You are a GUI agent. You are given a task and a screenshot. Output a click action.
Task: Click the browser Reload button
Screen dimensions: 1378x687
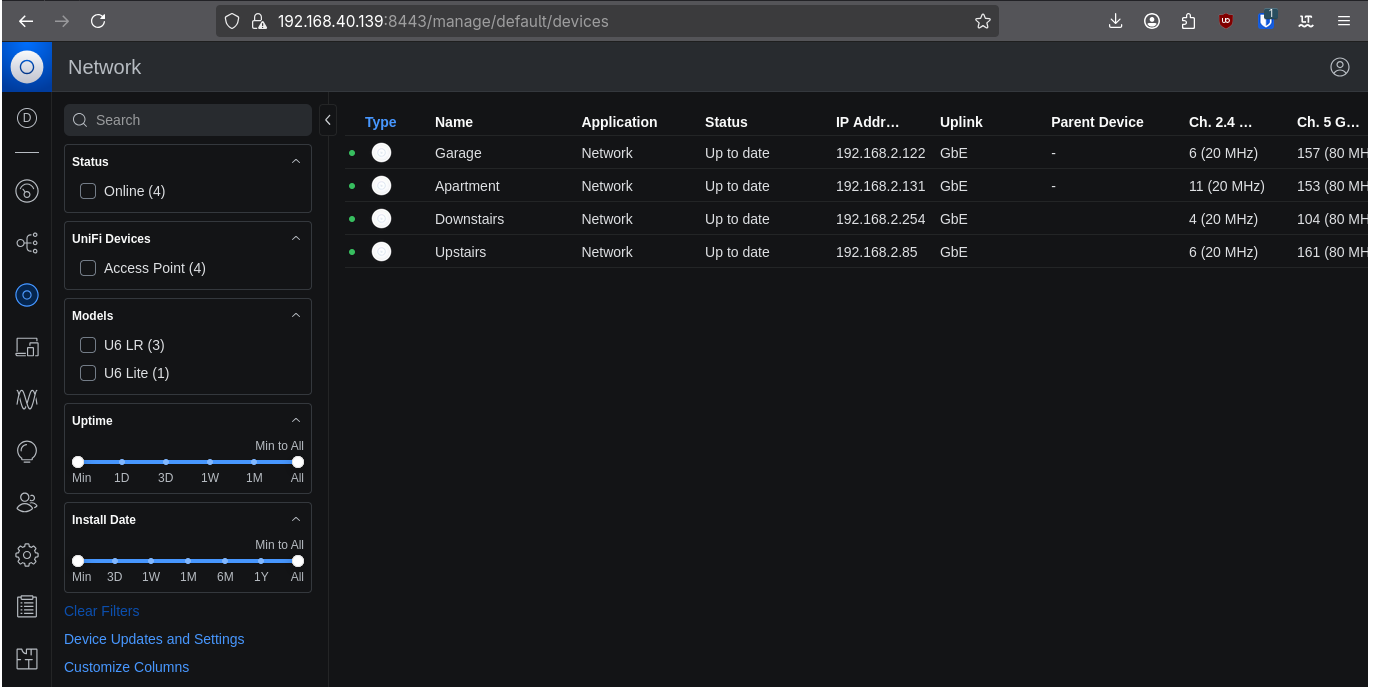coord(98,21)
